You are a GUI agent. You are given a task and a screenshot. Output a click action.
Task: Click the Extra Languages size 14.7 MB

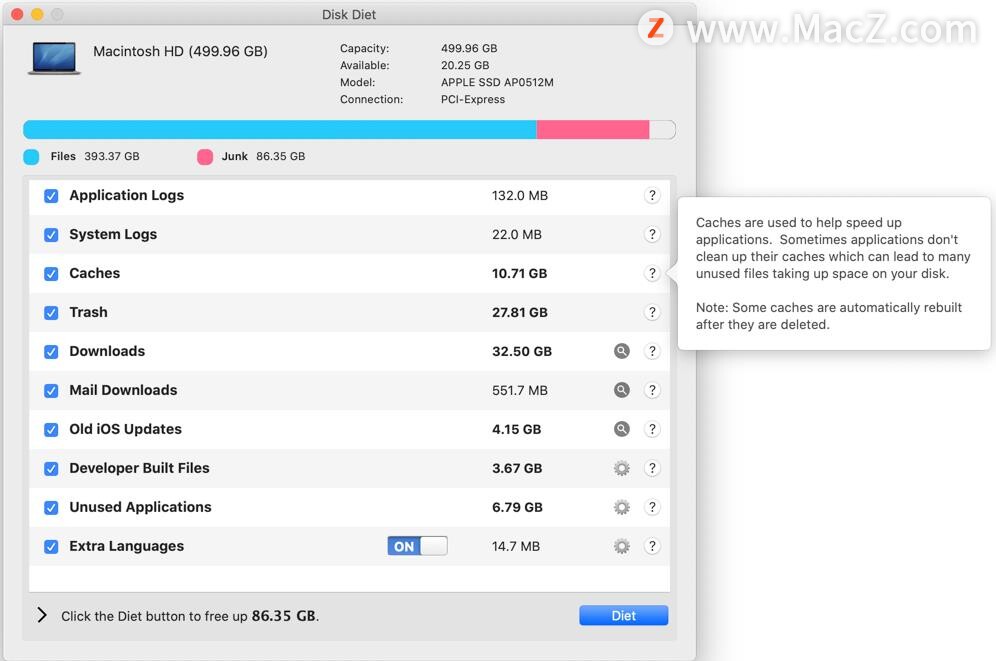click(516, 546)
